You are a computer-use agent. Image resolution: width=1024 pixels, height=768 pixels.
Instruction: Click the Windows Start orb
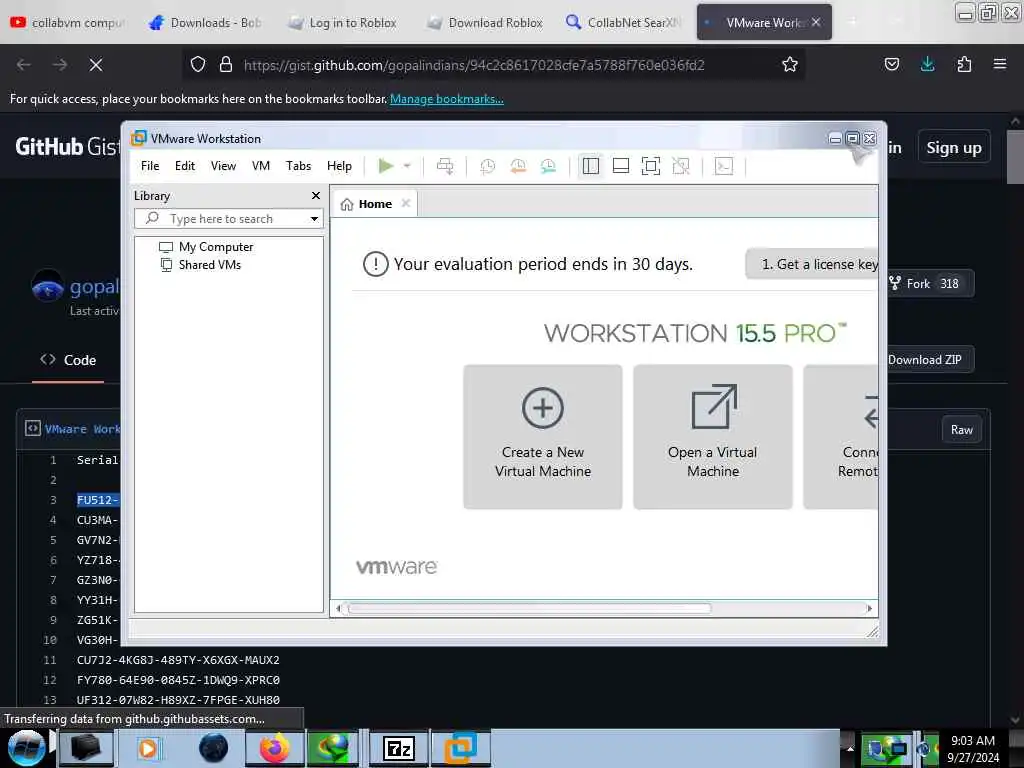[x=25, y=748]
